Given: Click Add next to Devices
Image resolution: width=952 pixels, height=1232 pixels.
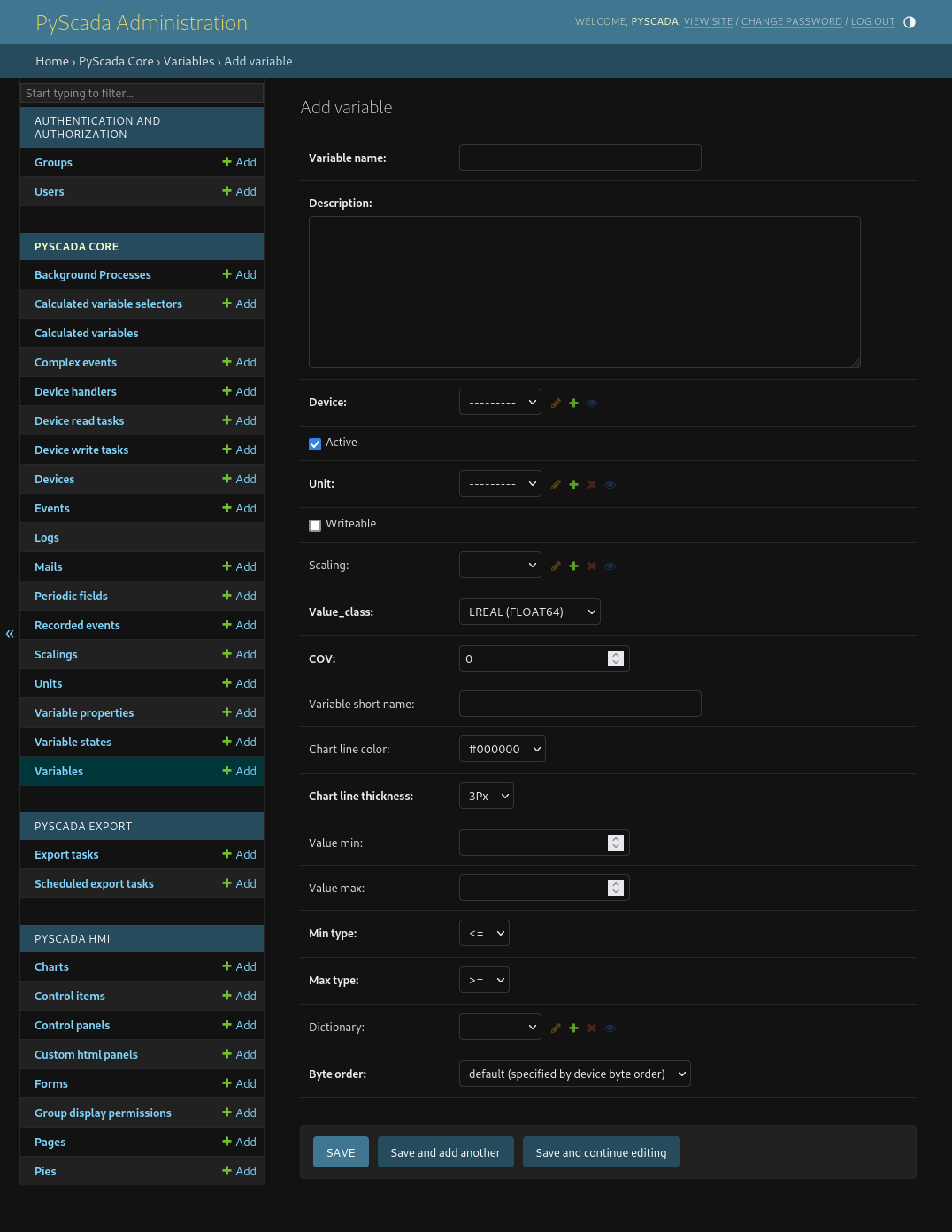Looking at the screenshot, I should (239, 479).
